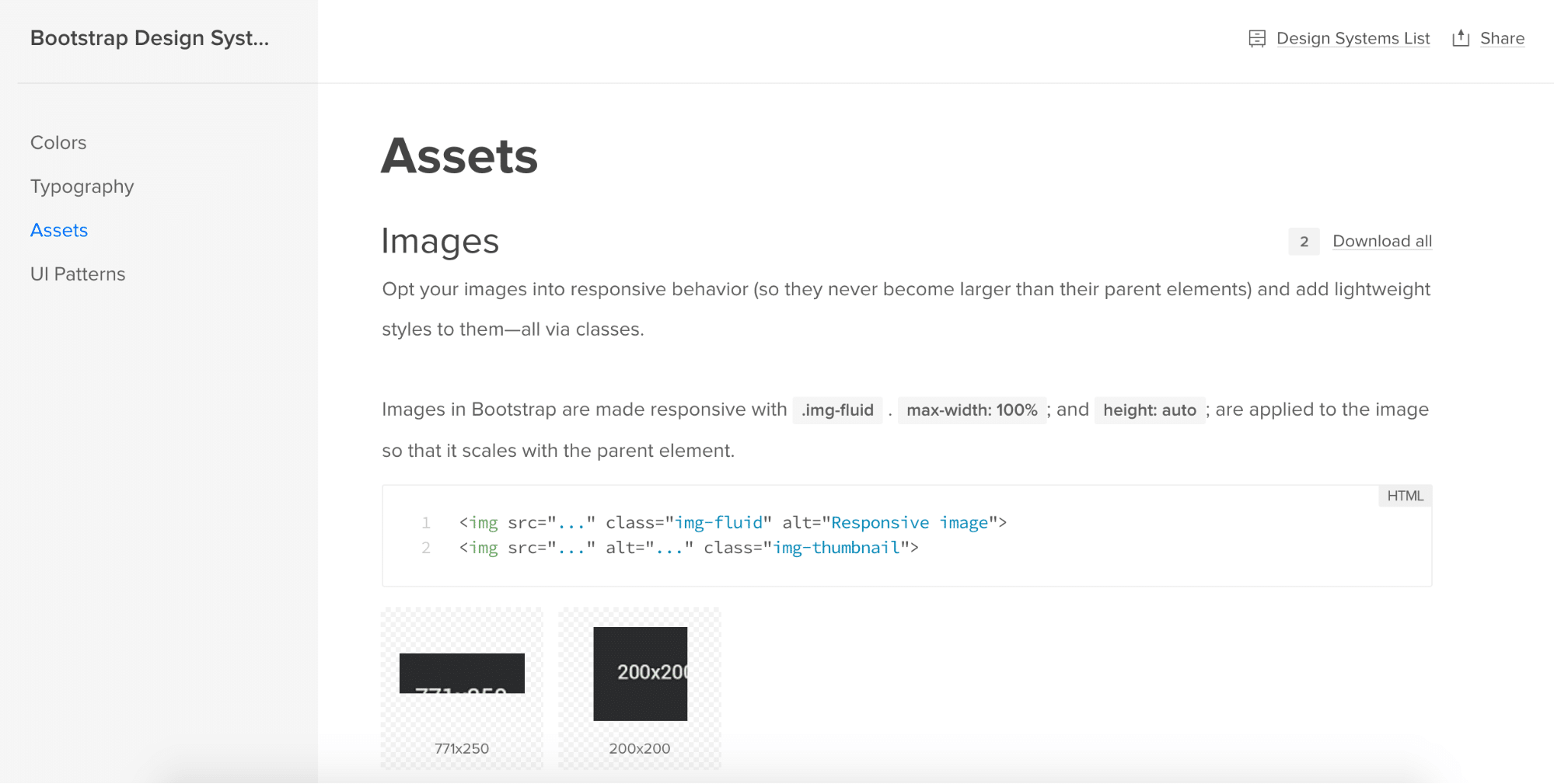Go to the Typography section
1554x784 pixels.
[x=82, y=186]
